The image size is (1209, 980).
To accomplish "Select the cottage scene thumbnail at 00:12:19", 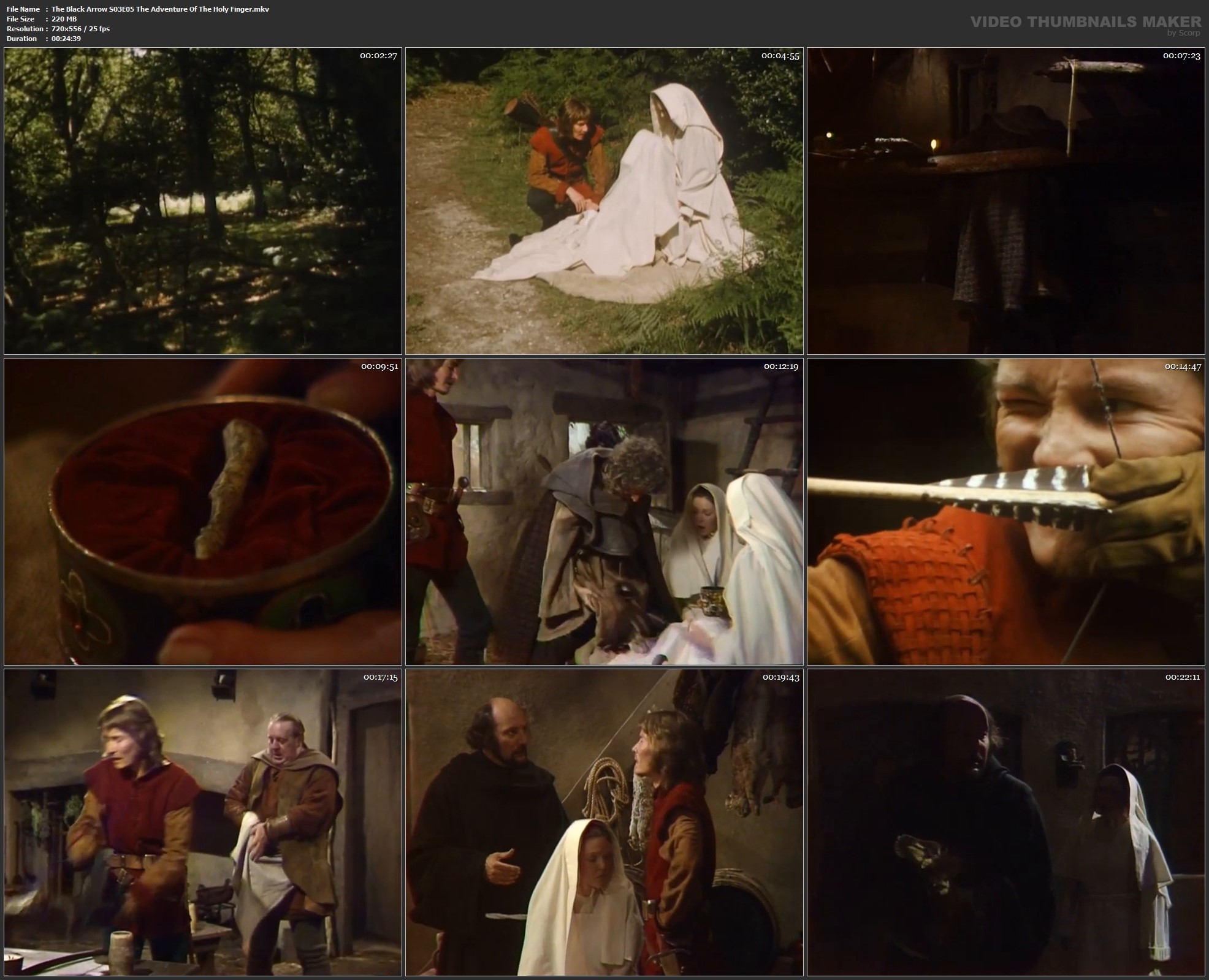I will pos(604,512).
